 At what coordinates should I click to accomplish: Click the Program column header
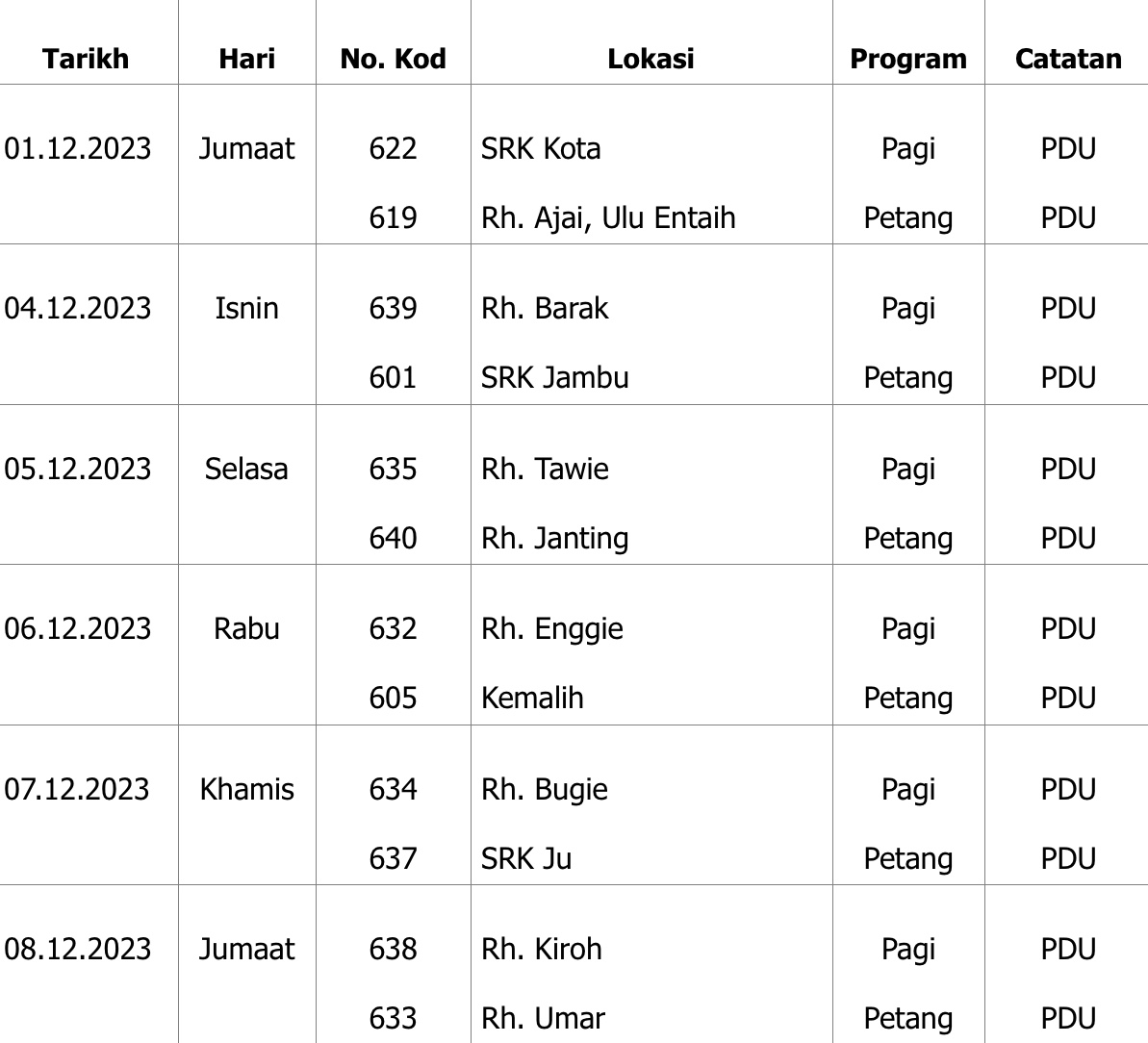(907, 59)
